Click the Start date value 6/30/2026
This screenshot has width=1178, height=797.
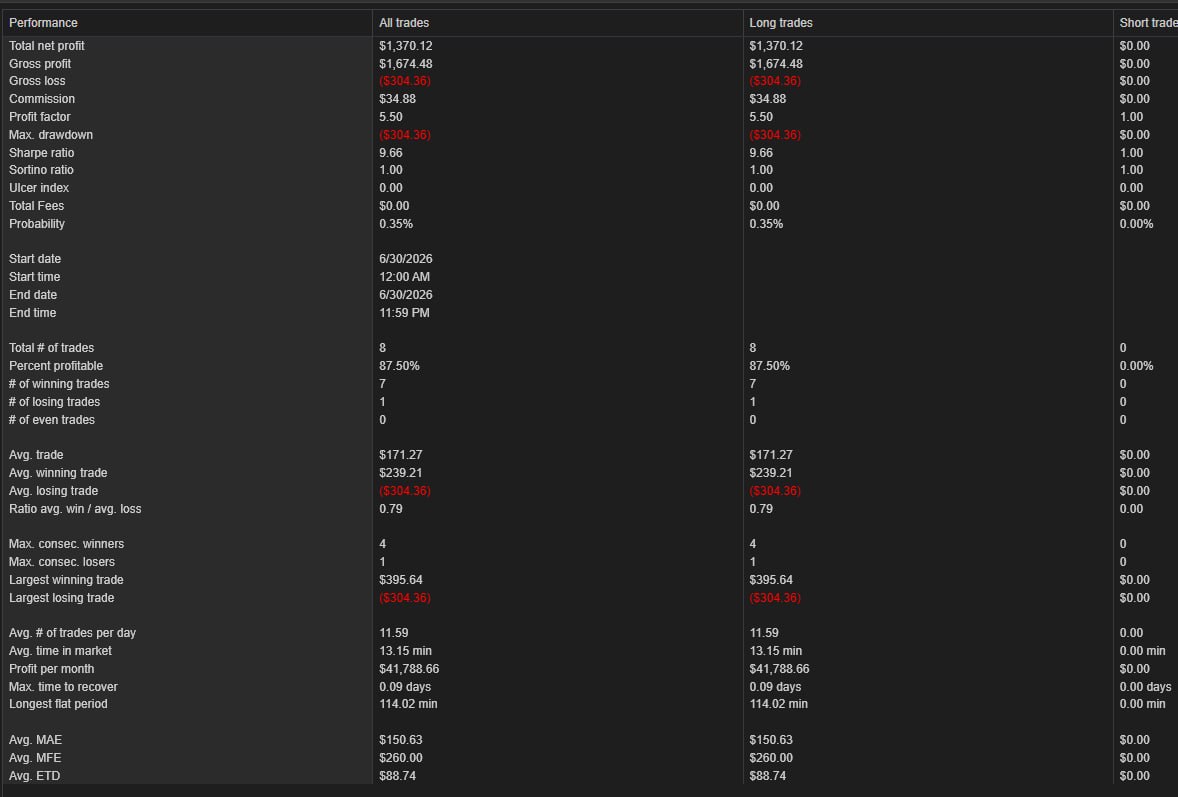[x=406, y=258]
